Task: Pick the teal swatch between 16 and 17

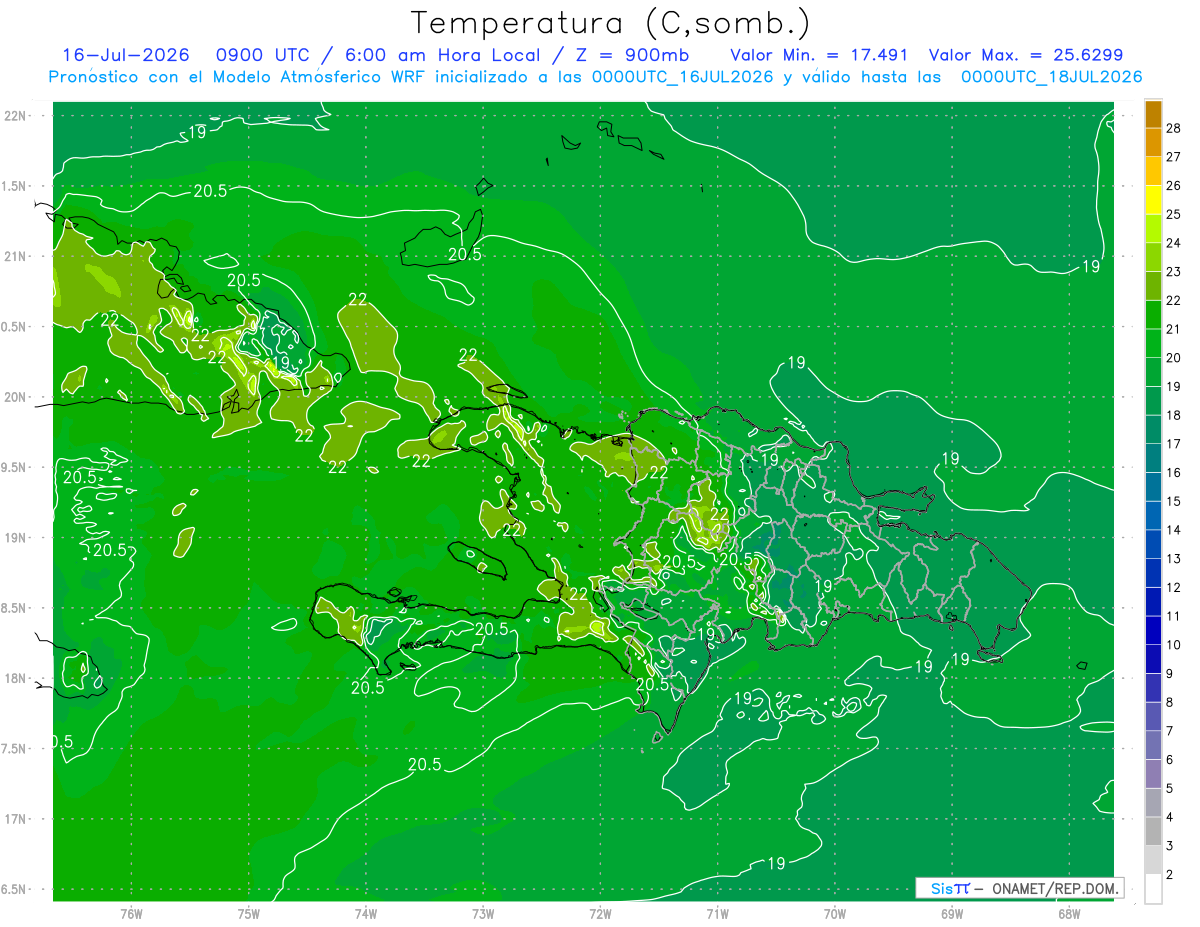Action: click(1153, 458)
